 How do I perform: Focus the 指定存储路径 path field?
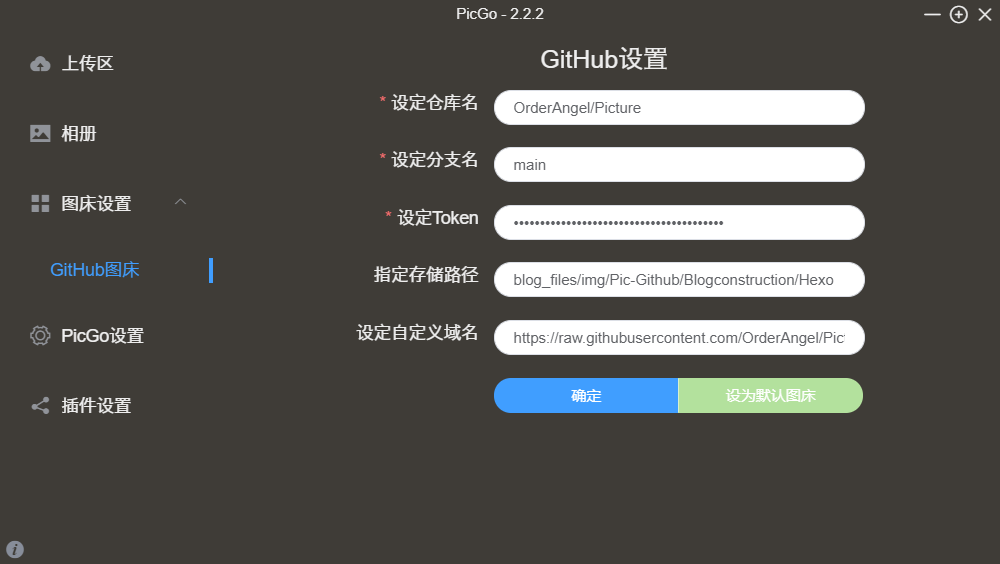[679, 279]
